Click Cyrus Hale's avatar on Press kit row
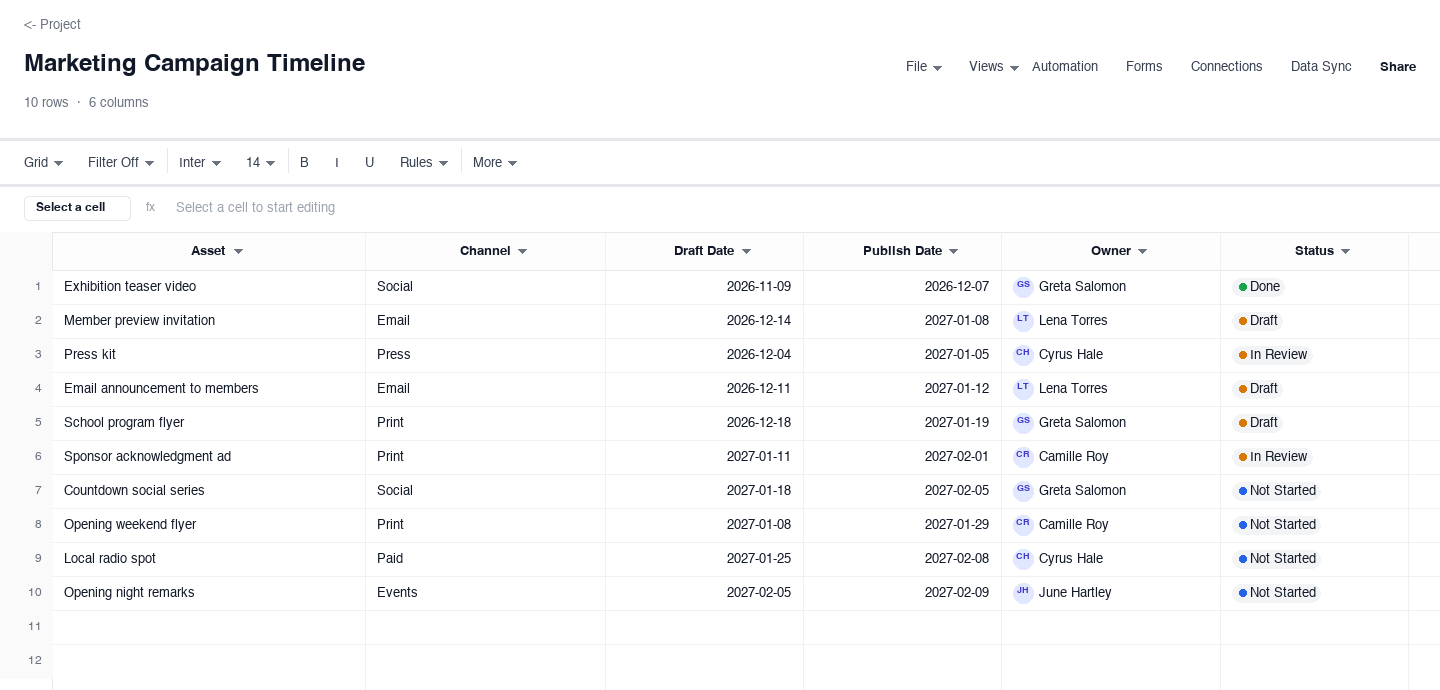Viewport: 1440px width, 690px height. point(1023,354)
